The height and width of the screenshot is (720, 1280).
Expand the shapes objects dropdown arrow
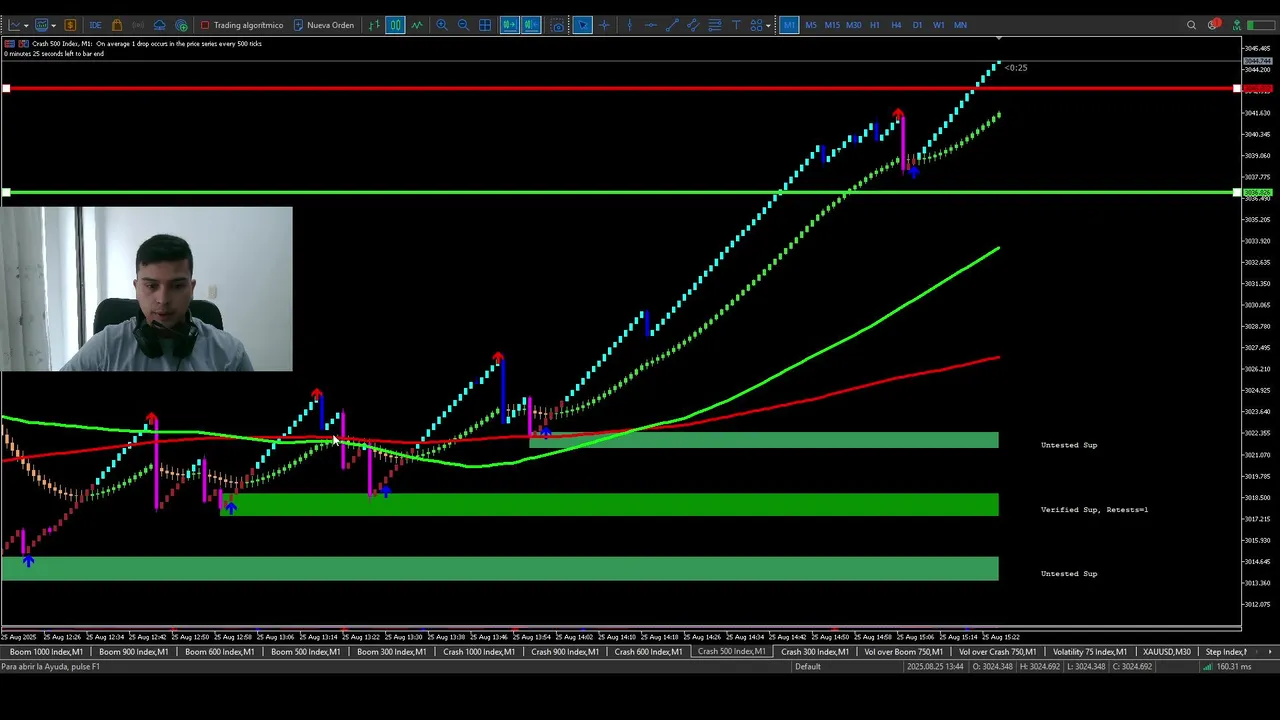(768, 25)
